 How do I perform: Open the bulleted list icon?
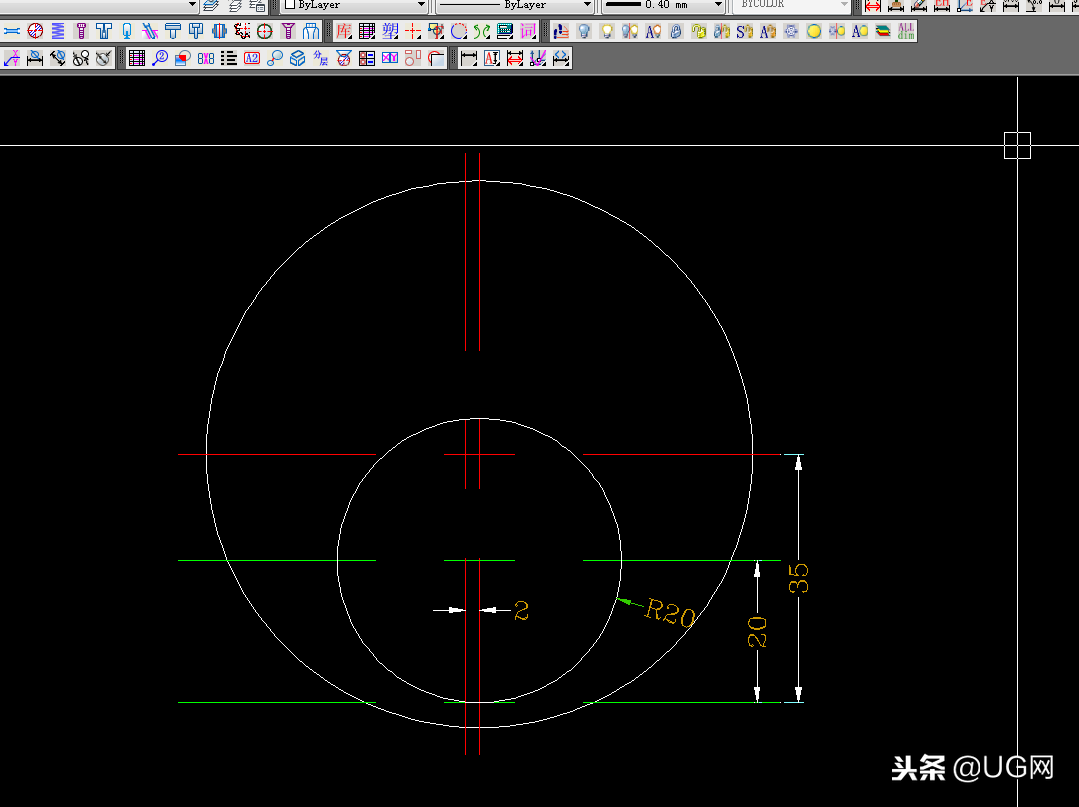(x=229, y=58)
